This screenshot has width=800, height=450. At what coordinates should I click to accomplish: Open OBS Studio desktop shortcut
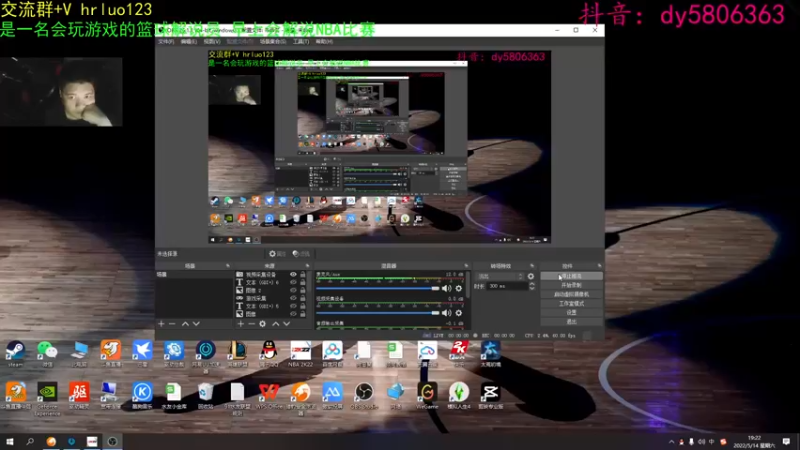(x=364, y=396)
